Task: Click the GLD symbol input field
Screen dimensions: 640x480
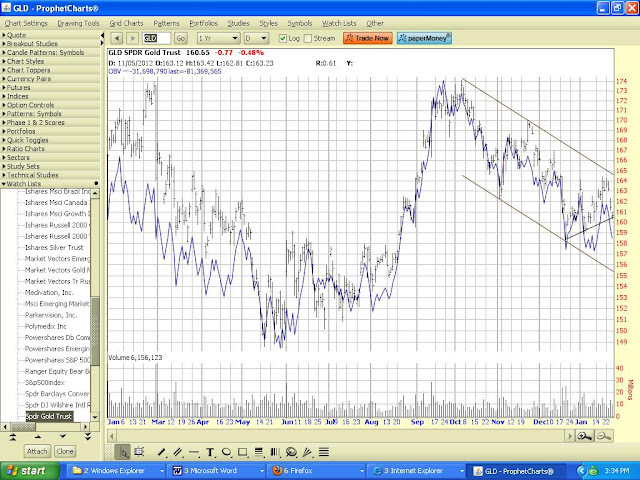Action: 156,38
